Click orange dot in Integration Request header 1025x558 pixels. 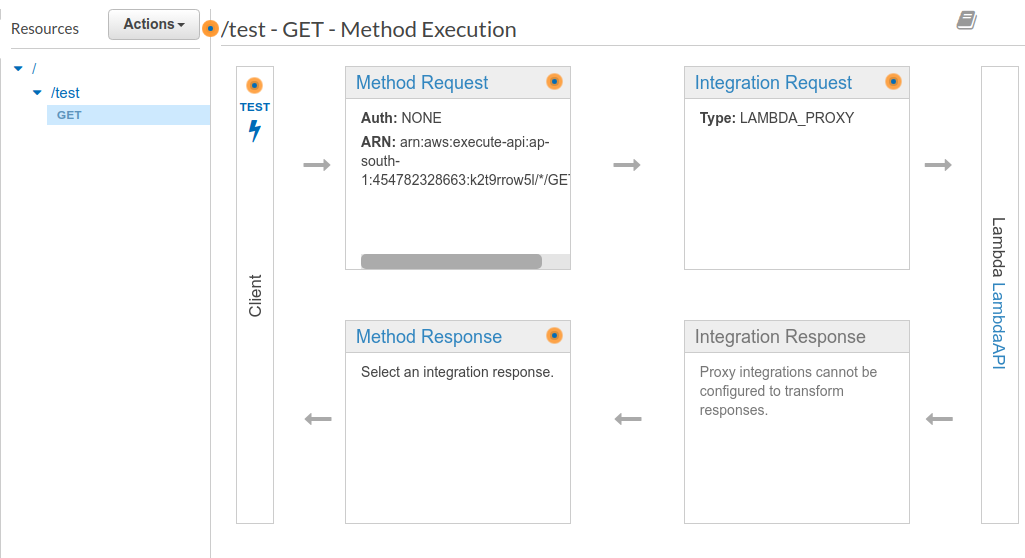tap(893, 82)
